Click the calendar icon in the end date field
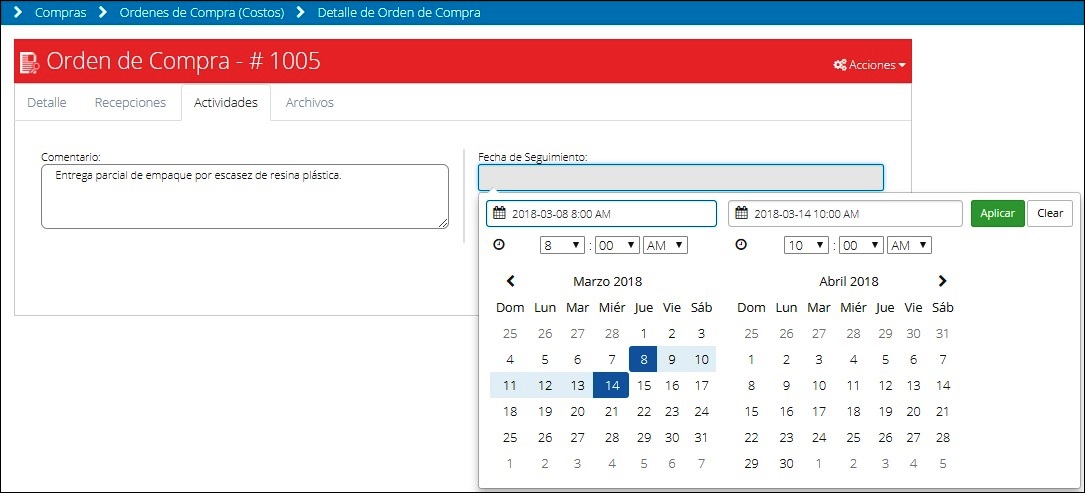 pos(741,213)
